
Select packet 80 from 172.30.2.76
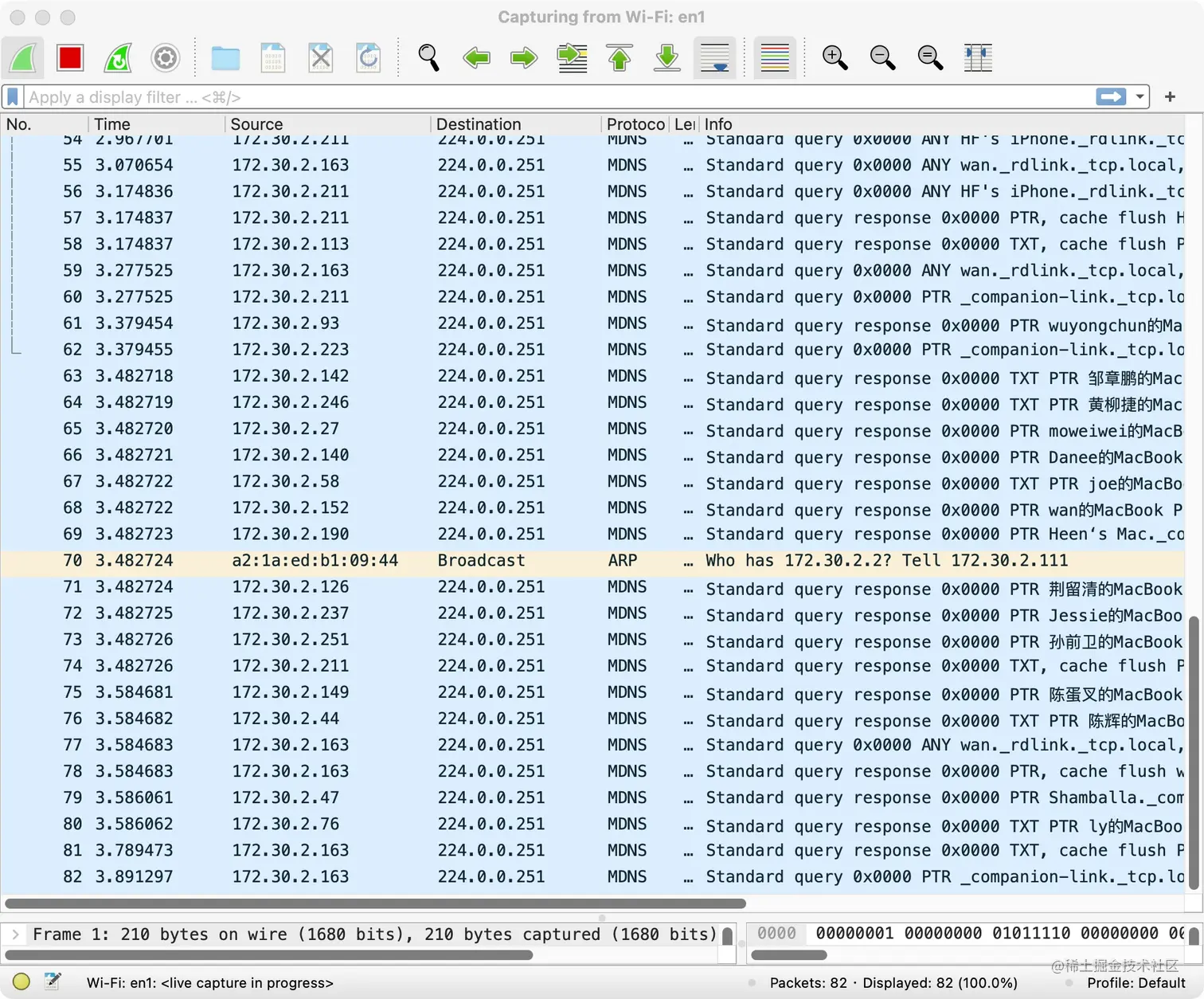[592, 824]
